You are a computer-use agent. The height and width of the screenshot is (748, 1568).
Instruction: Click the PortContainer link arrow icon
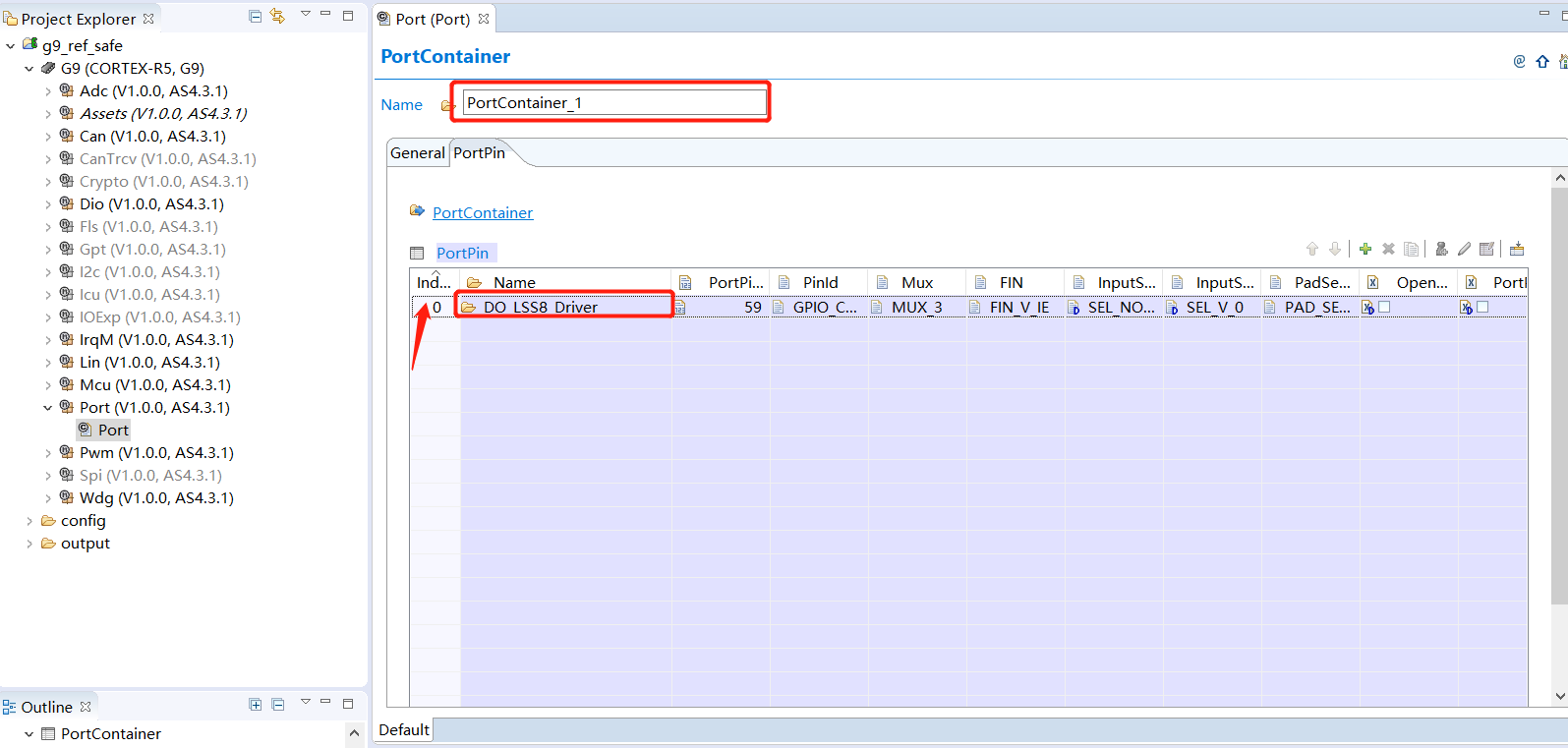(x=417, y=211)
